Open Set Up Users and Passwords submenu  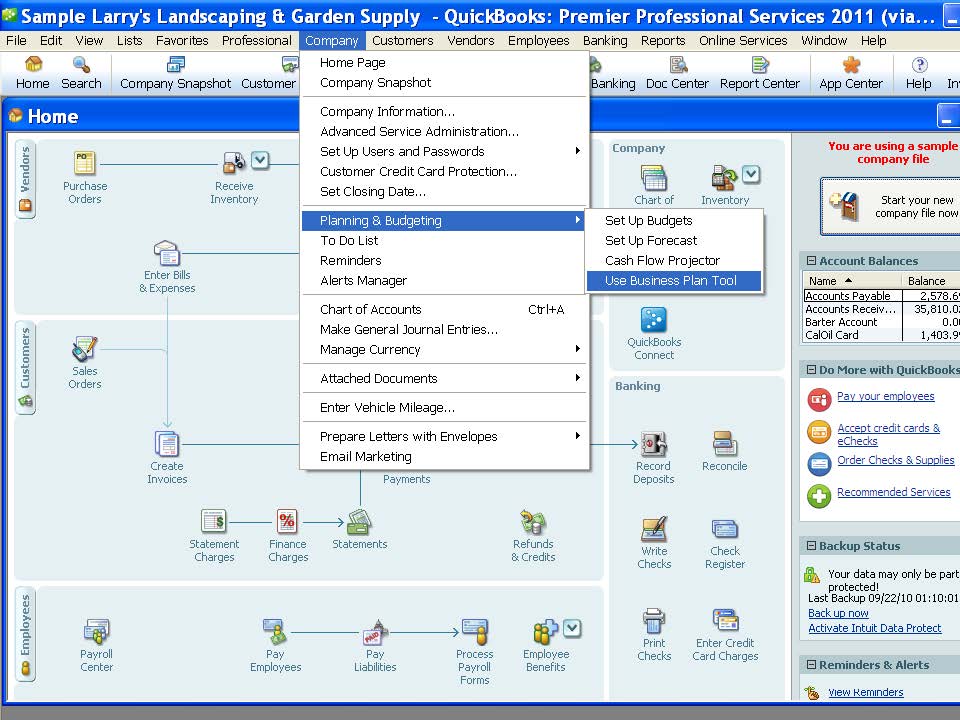pos(444,151)
